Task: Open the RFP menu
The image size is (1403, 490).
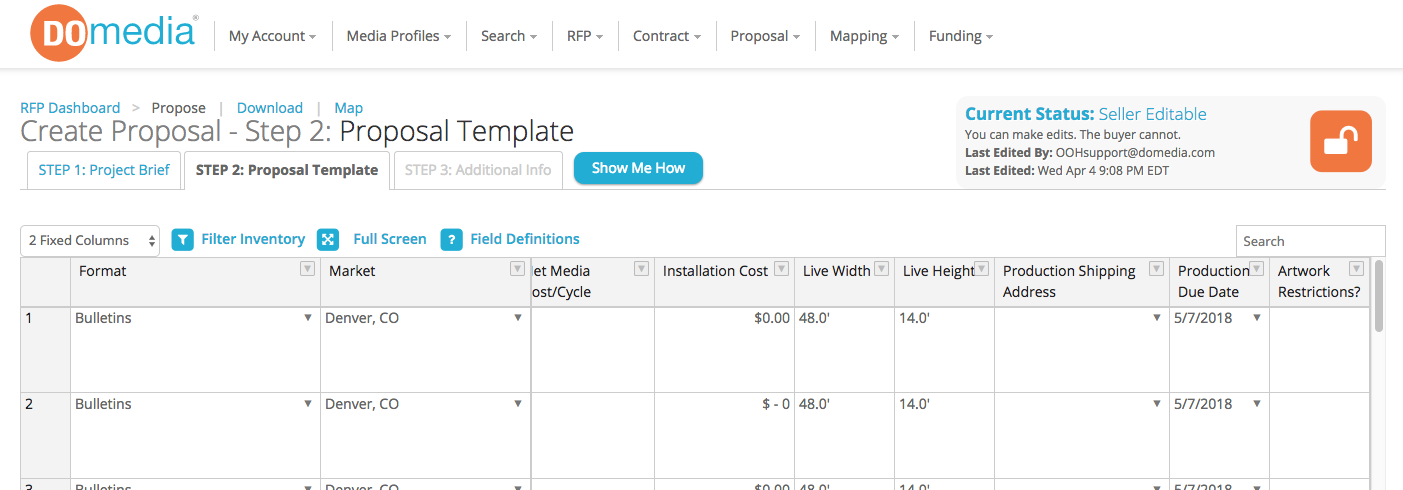Action: coord(585,36)
